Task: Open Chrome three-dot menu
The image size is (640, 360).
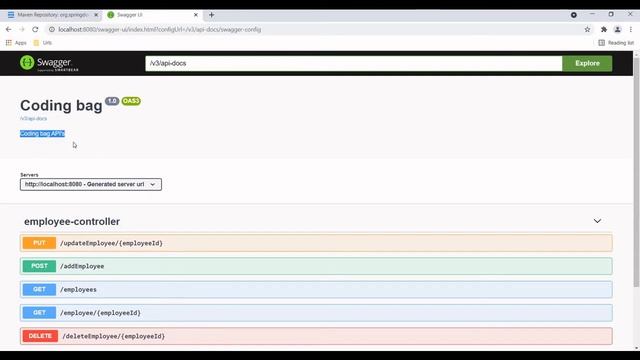Action: 631,29
